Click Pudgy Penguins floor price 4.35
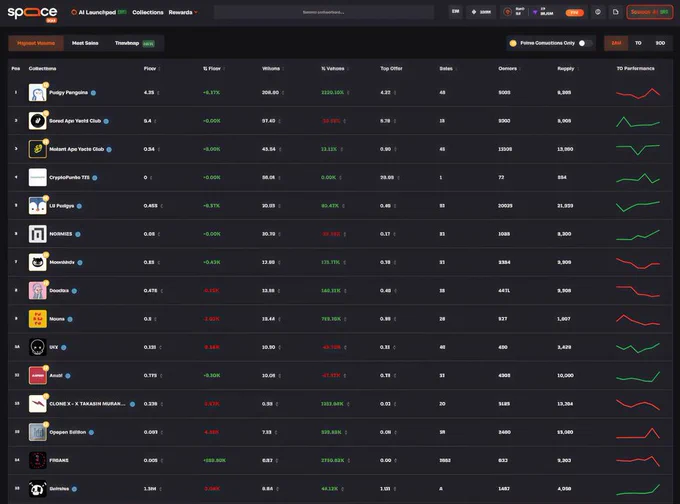Screen dimensions: 680x504 (149, 92)
